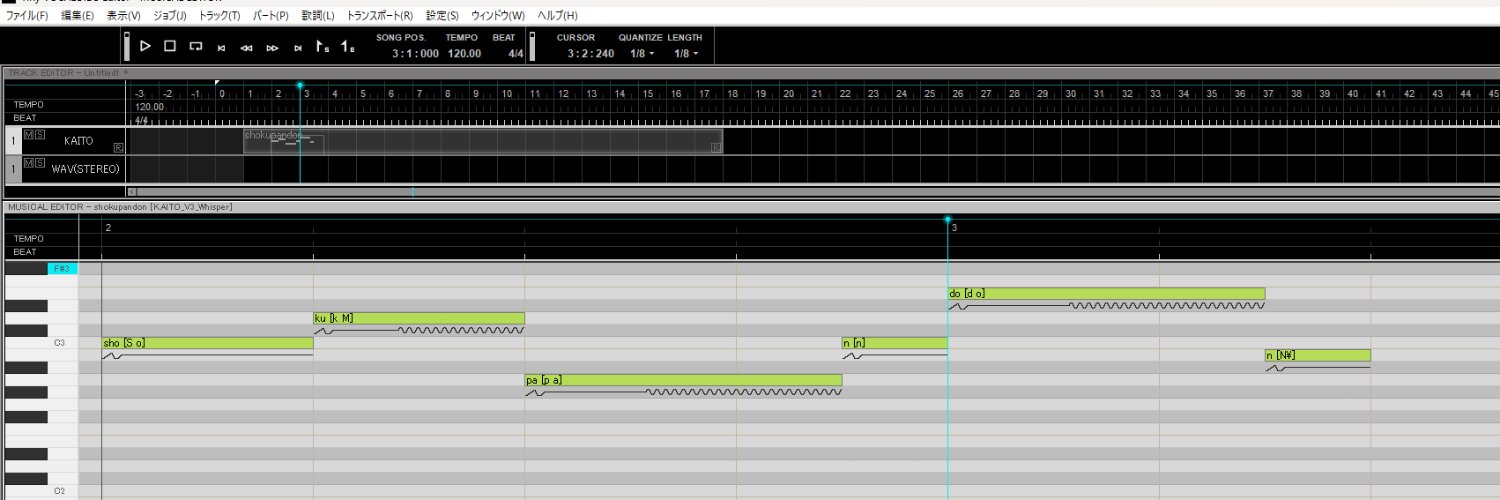The height and width of the screenshot is (500, 1500).
Task: Click the track editor horizontal scrollbar
Action: coord(817,190)
